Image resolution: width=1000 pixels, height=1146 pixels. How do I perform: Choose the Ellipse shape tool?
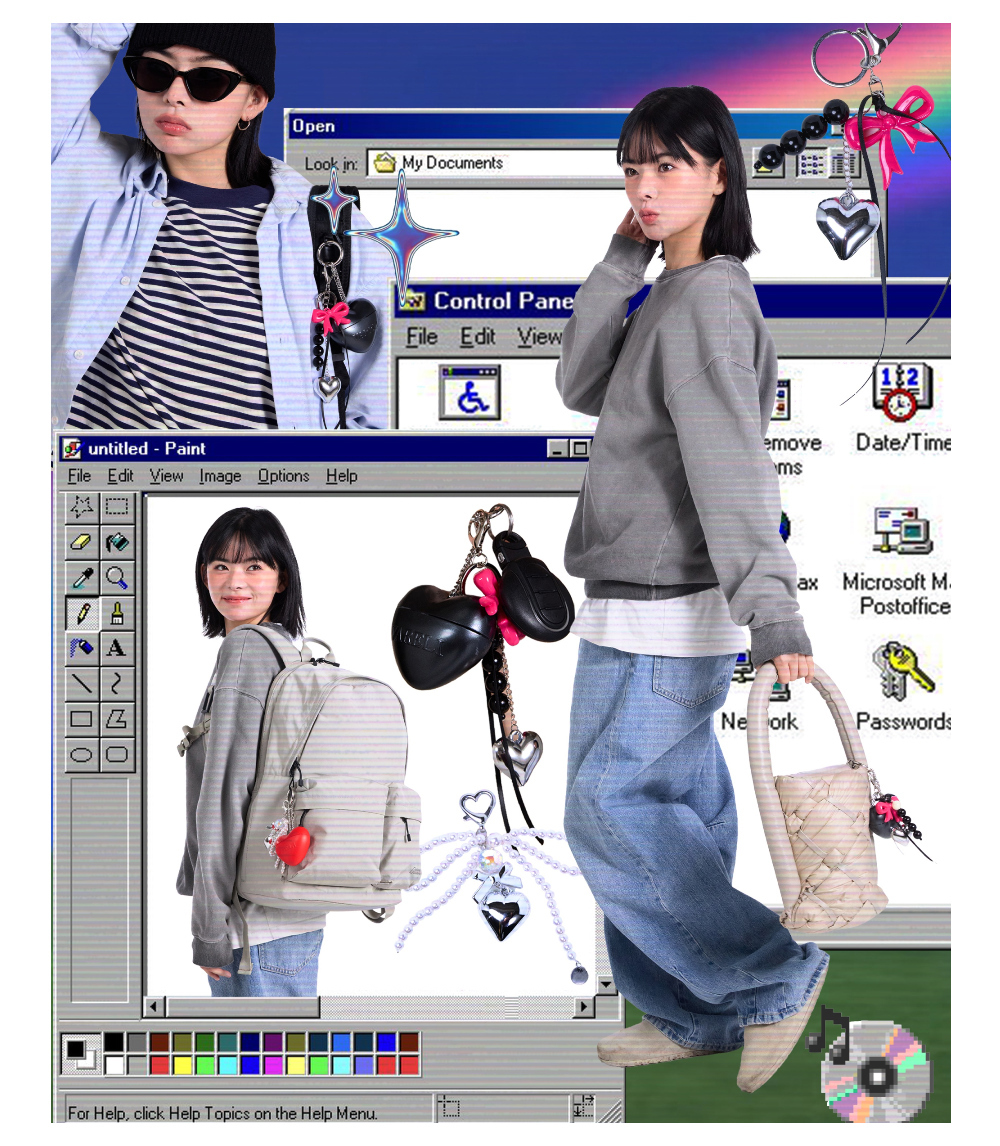point(82,754)
